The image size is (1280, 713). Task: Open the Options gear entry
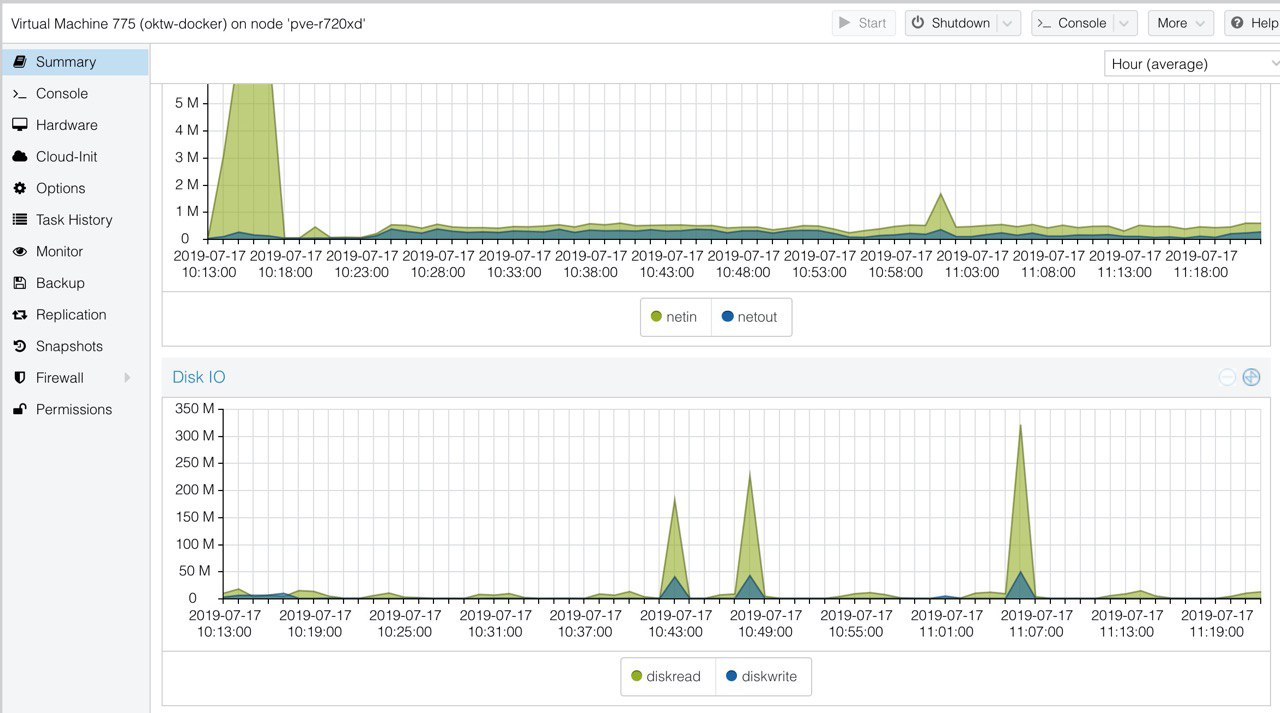[75, 188]
